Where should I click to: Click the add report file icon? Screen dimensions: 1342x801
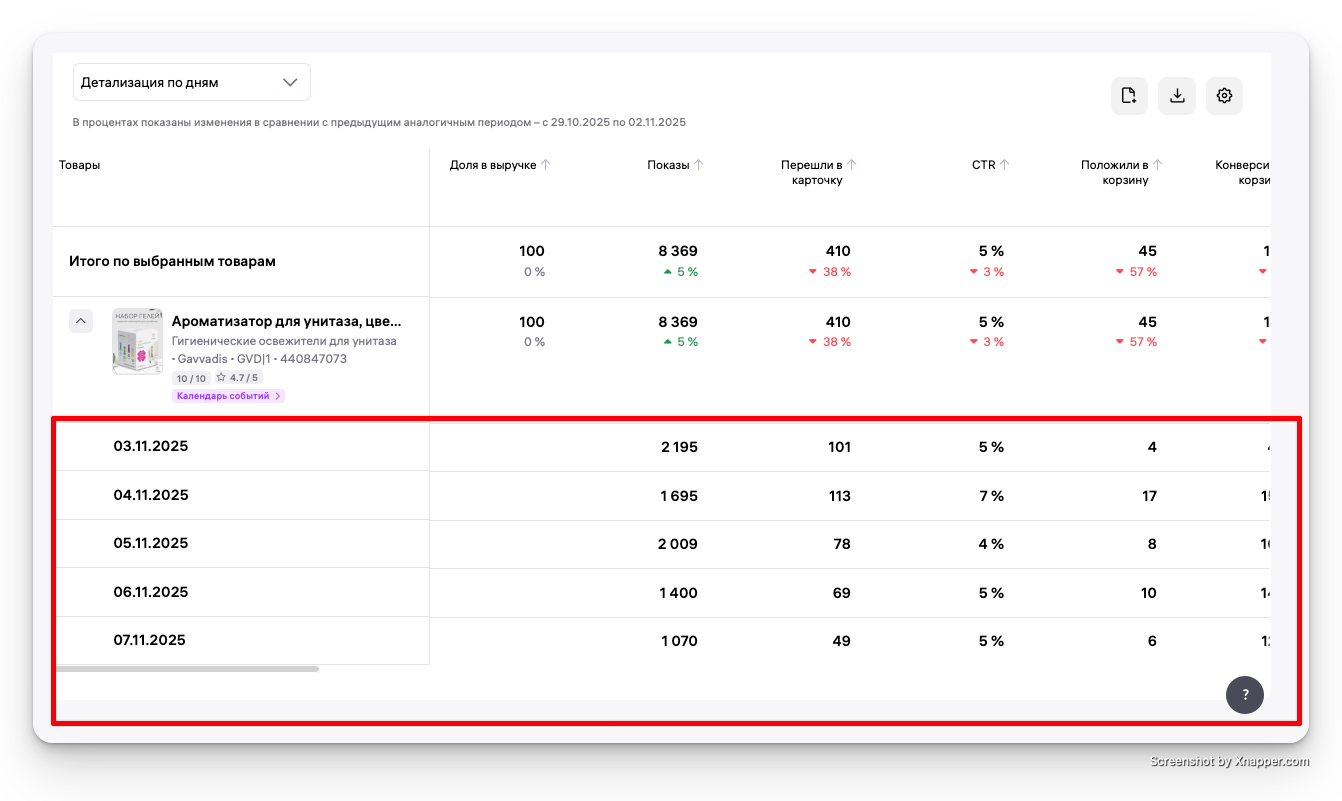(x=1129, y=96)
